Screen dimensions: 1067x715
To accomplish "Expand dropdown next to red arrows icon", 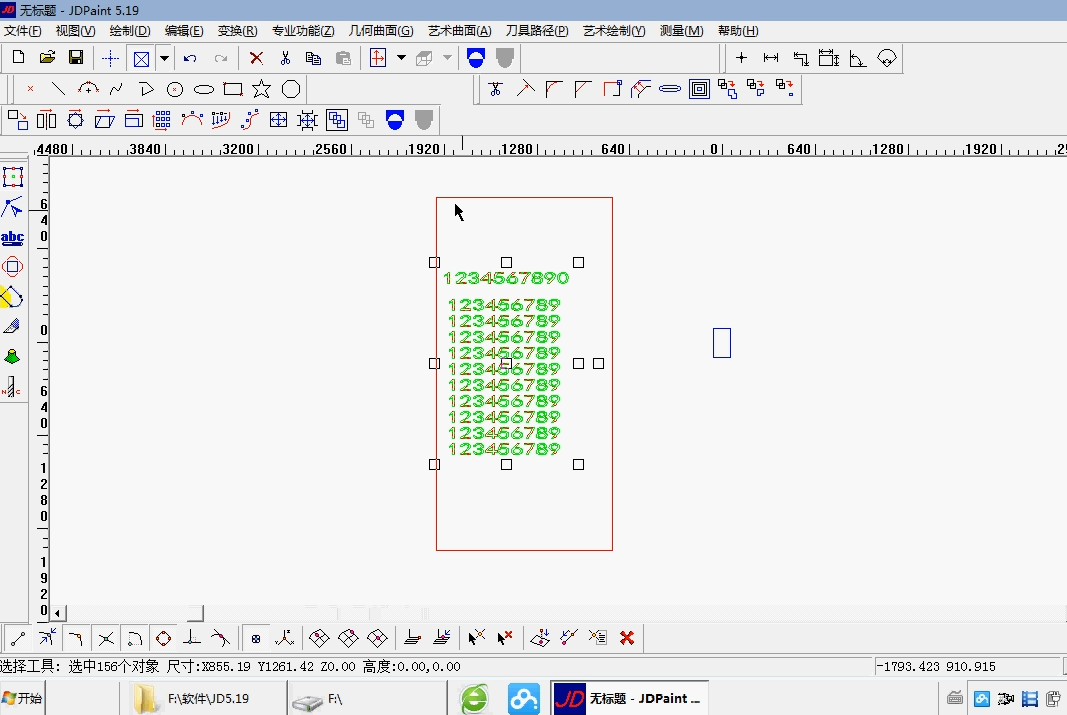I will tap(401, 58).
